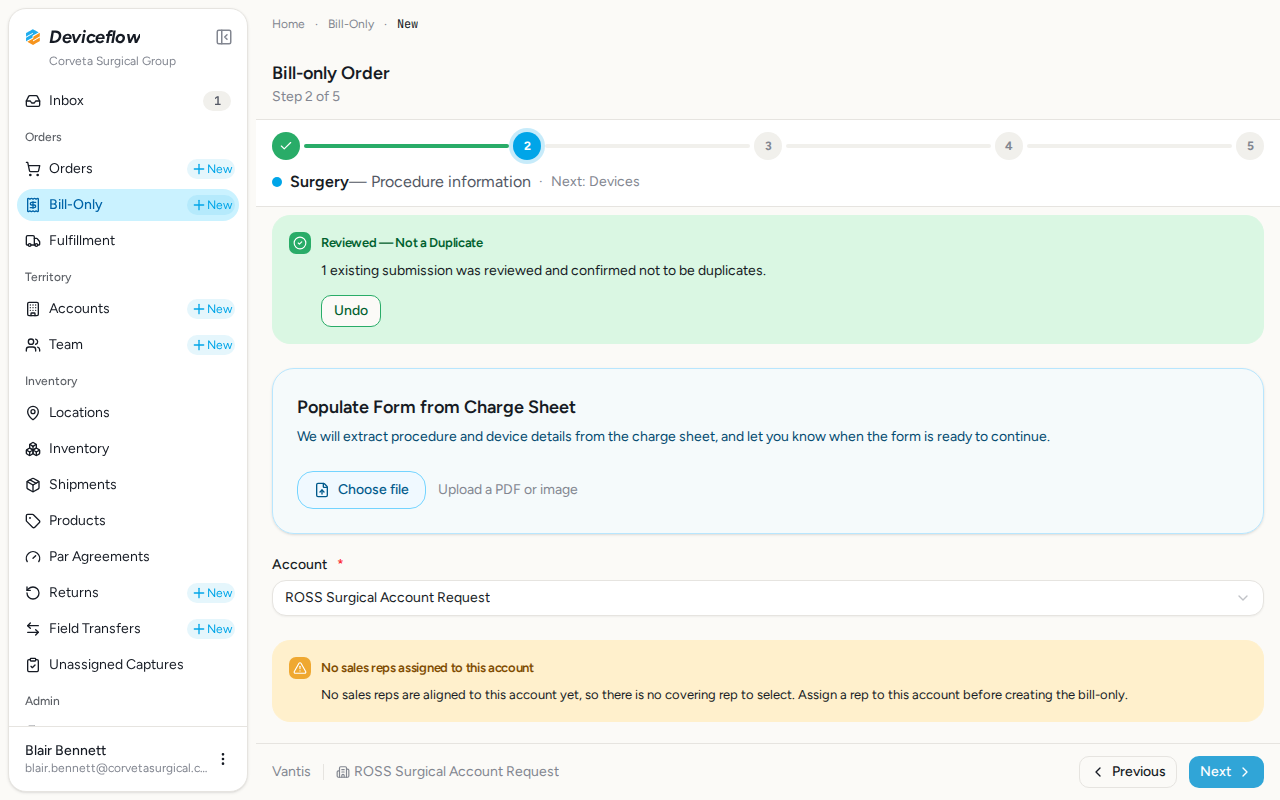This screenshot has width=1280, height=800.
Task: Click the Orders shopping cart icon
Action: point(33,169)
